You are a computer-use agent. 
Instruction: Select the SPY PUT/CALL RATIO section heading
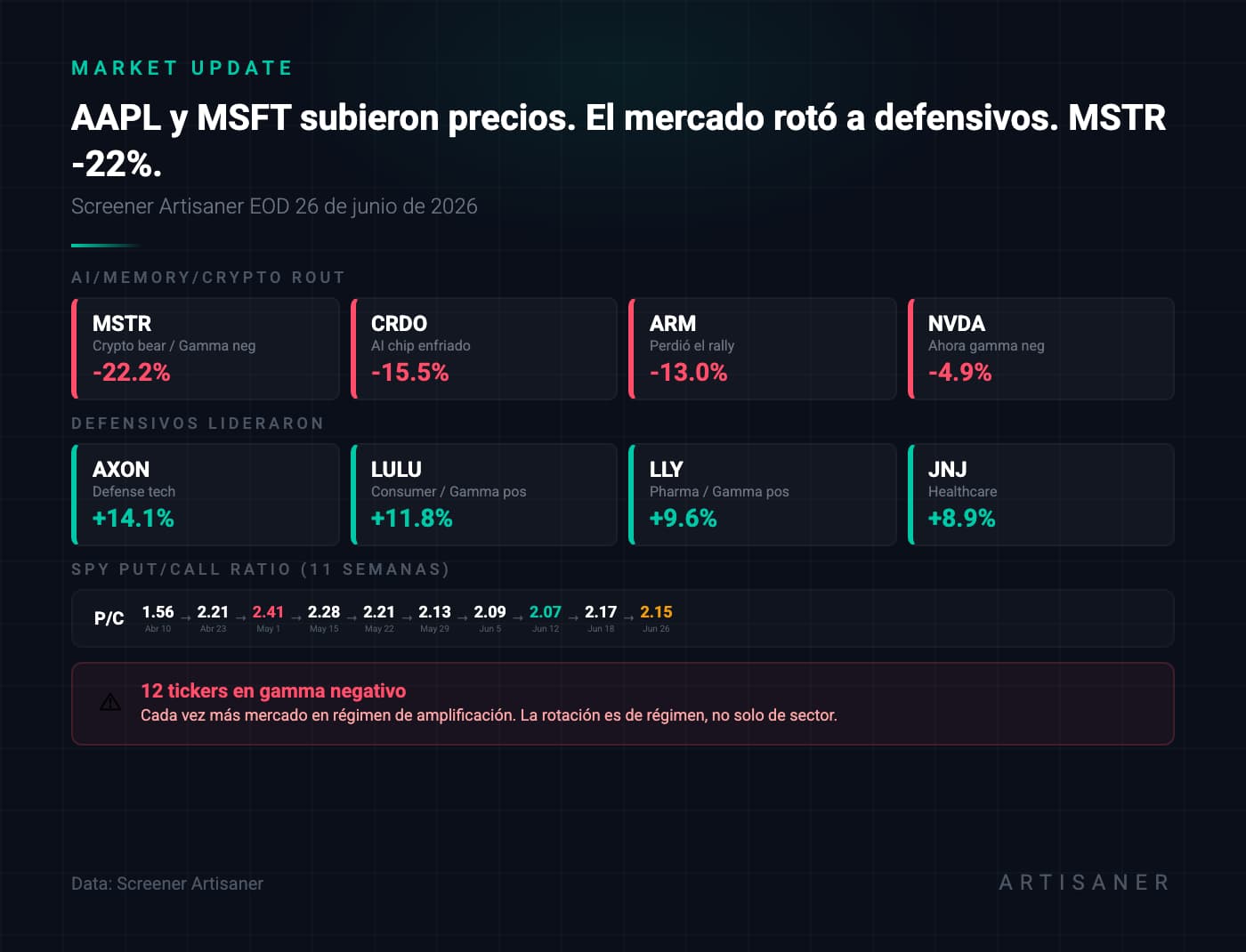(x=260, y=569)
